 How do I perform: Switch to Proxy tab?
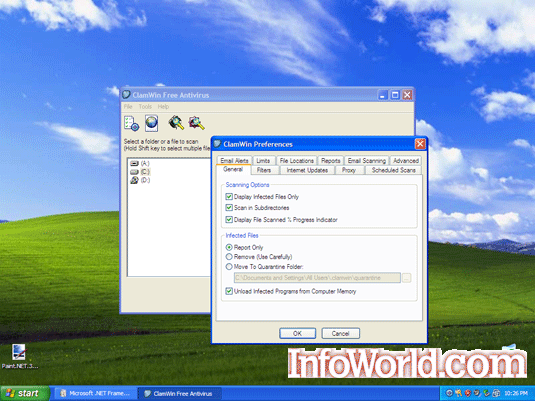pos(349,170)
